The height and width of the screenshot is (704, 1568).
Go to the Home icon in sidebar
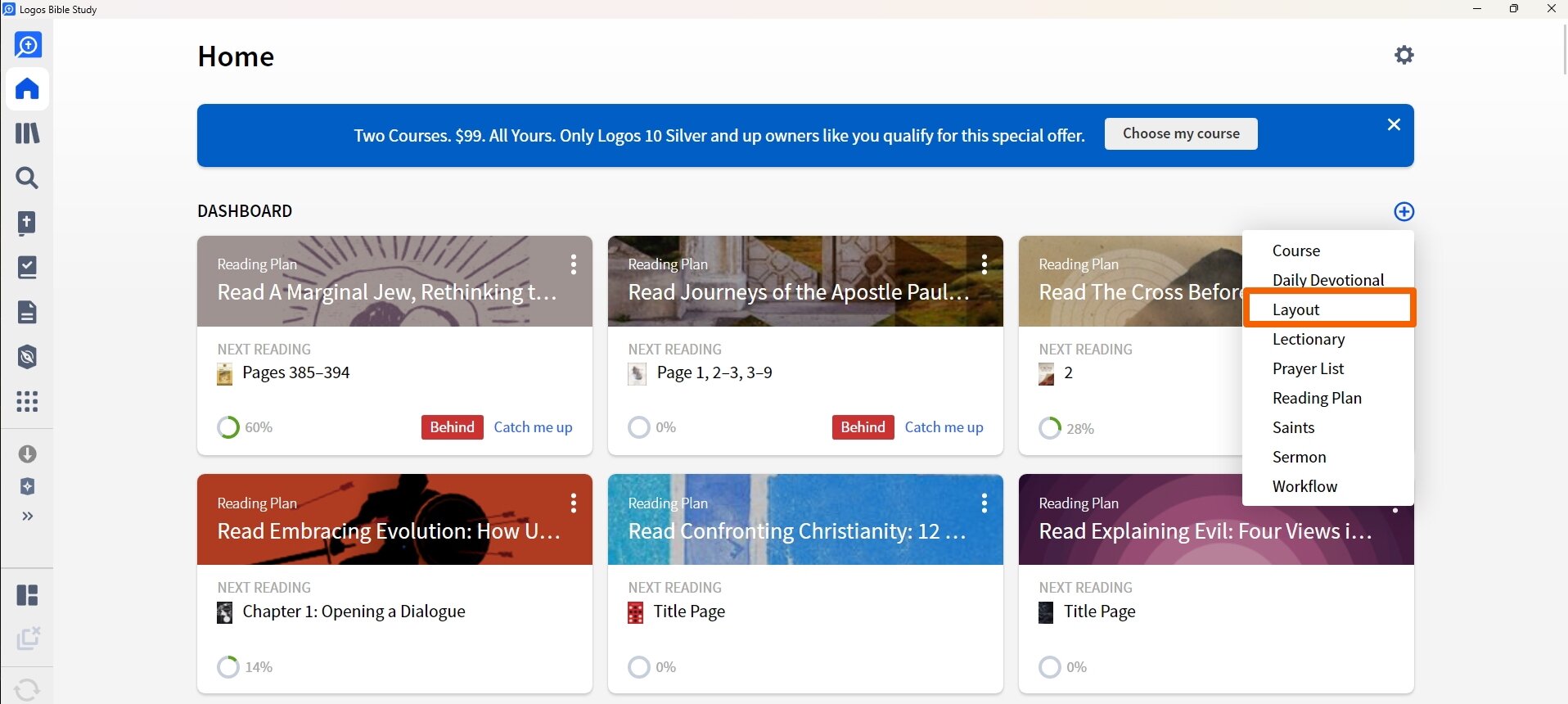click(x=28, y=88)
